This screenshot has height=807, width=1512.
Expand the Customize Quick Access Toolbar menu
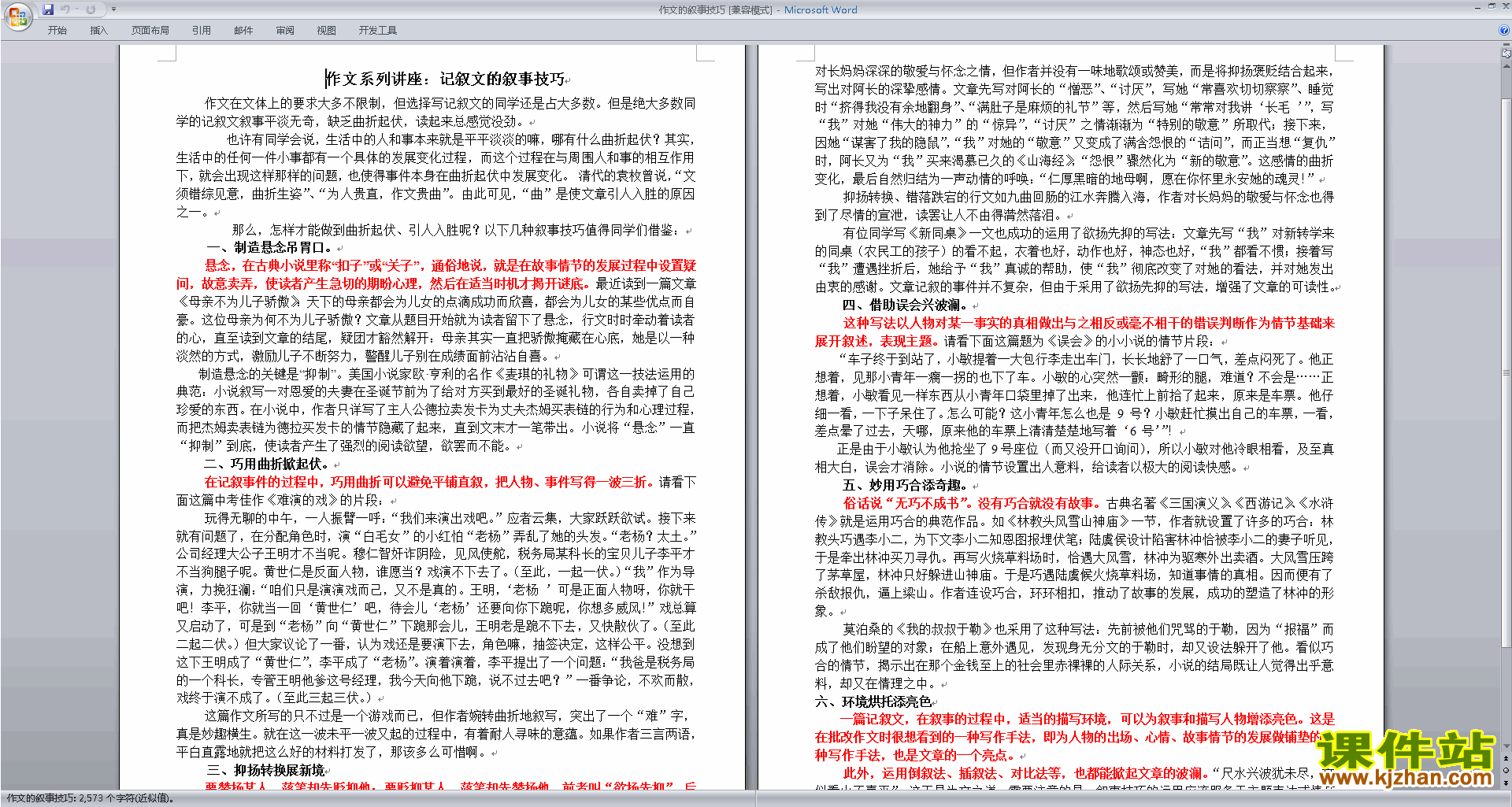(x=113, y=9)
